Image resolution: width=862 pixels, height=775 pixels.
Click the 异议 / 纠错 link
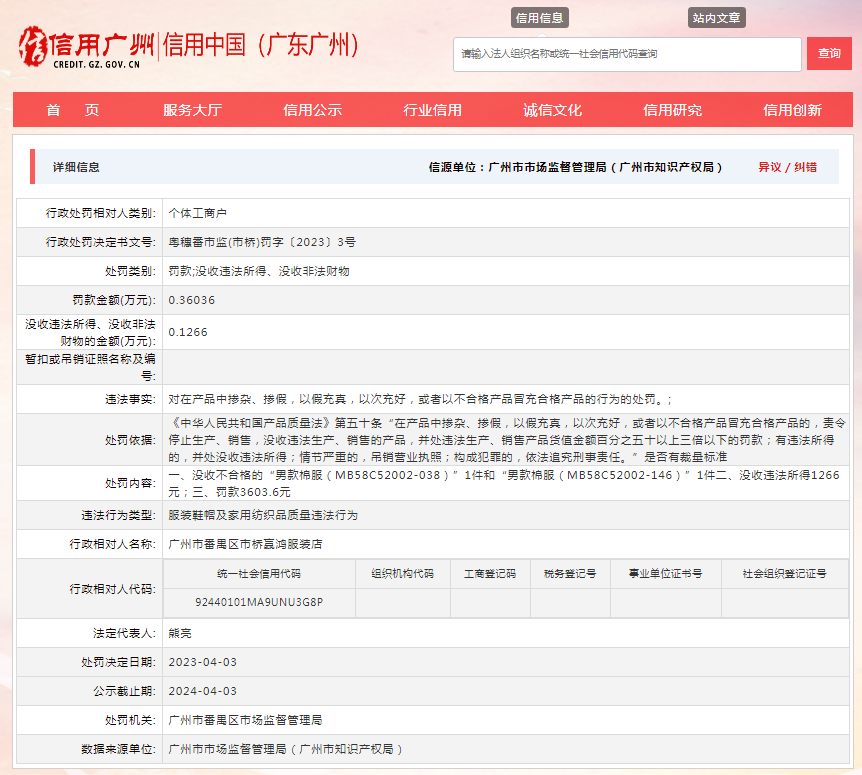(787, 167)
